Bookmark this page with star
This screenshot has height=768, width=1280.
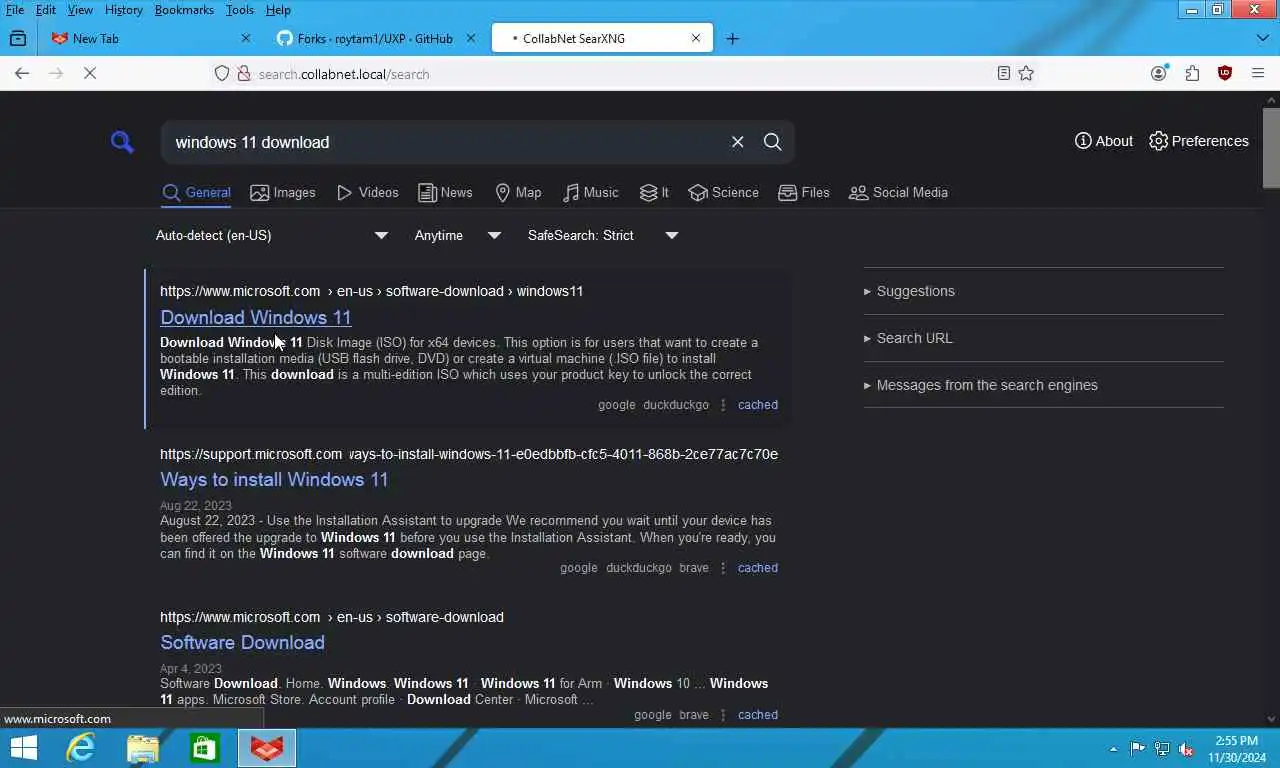1026,73
